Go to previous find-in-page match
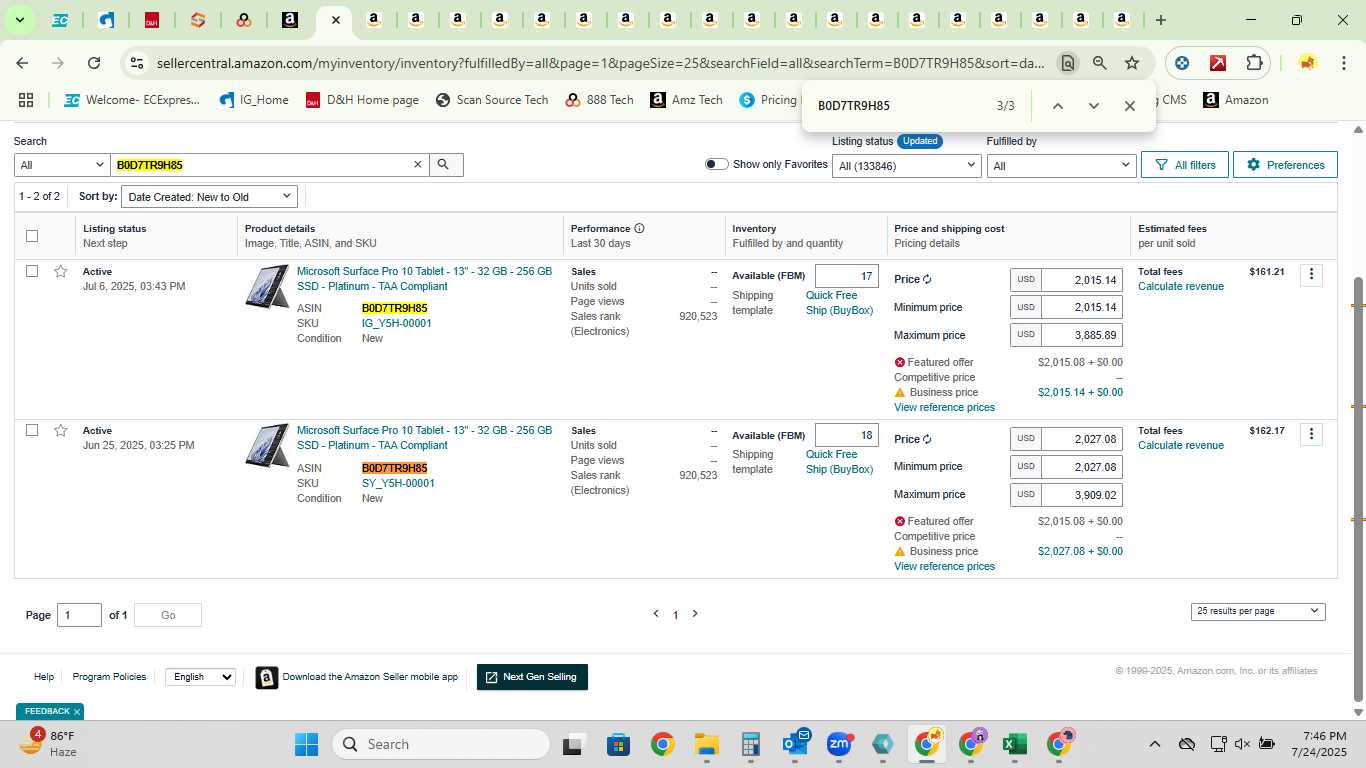Image resolution: width=1366 pixels, height=768 pixels. [1057, 106]
